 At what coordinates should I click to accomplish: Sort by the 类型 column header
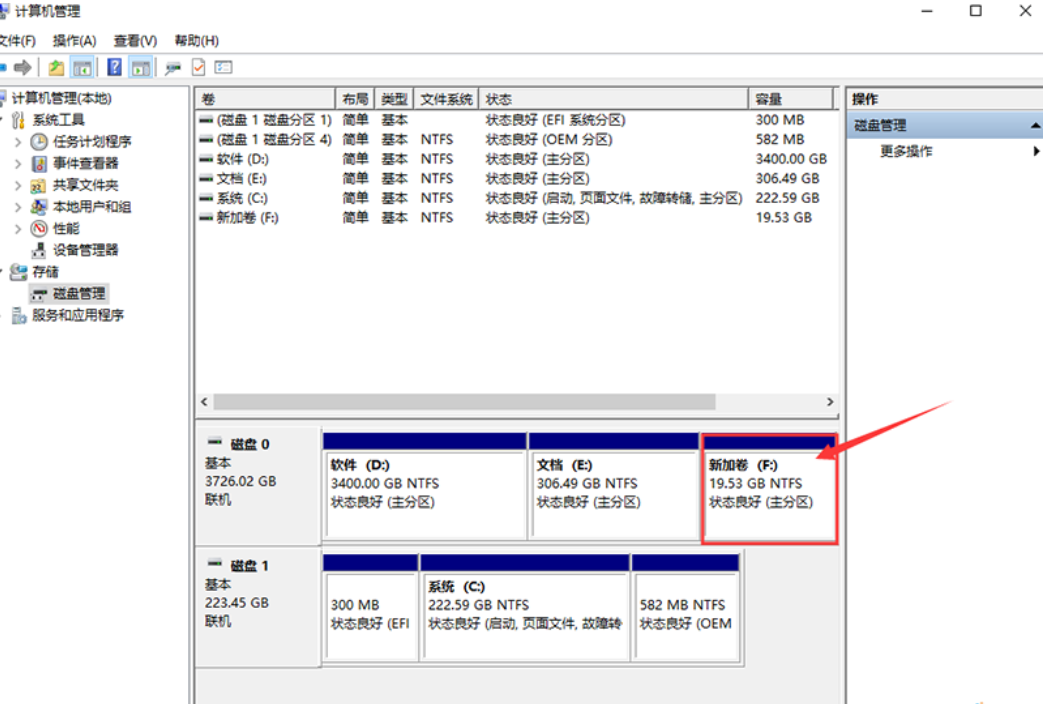point(394,99)
